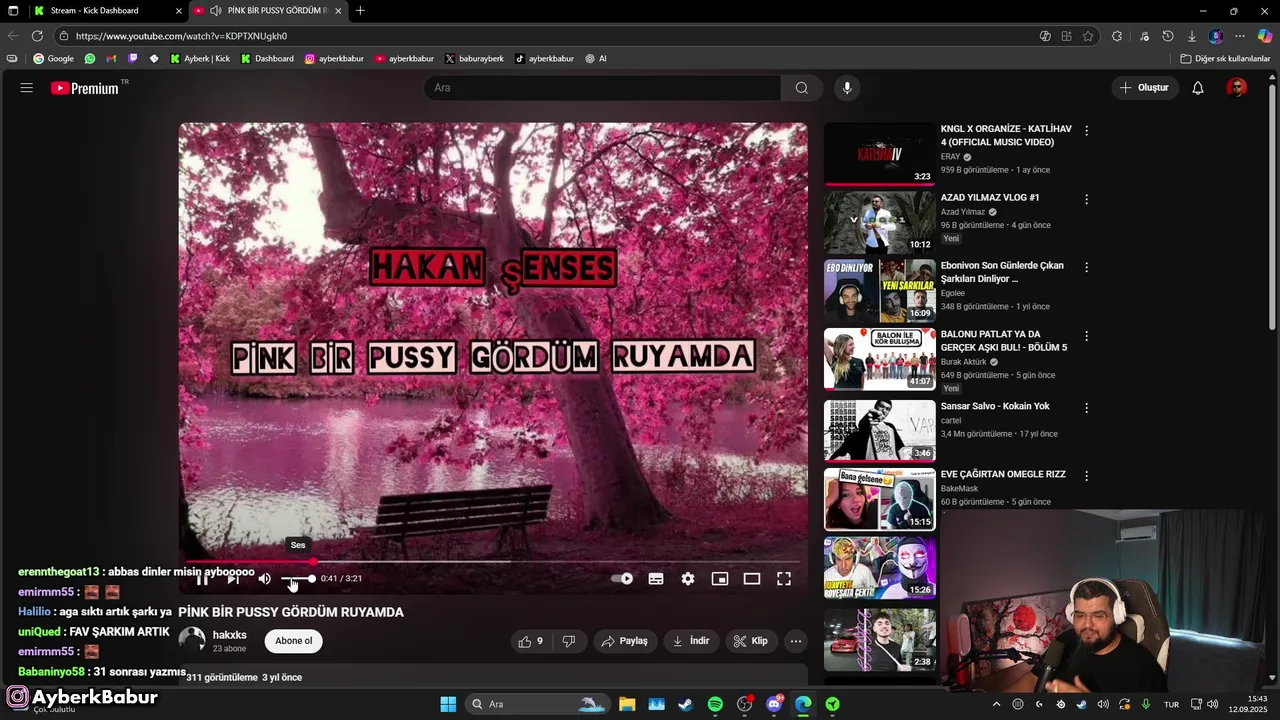This screenshot has height=720, width=1280.
Task: Open Steam from taskbar
Action: point(685,704)
